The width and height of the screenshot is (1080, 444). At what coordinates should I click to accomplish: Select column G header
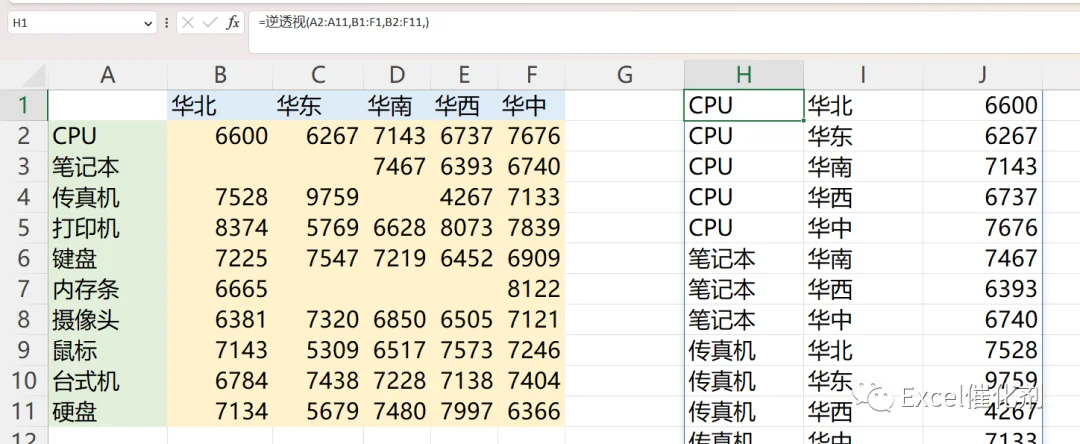(625, 74)
